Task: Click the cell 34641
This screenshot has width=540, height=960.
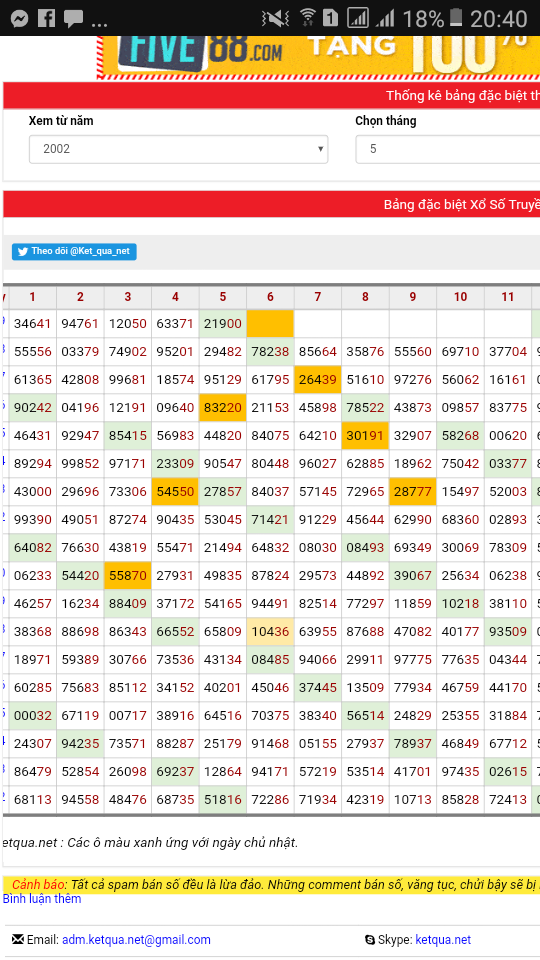Action: point(32,323)
